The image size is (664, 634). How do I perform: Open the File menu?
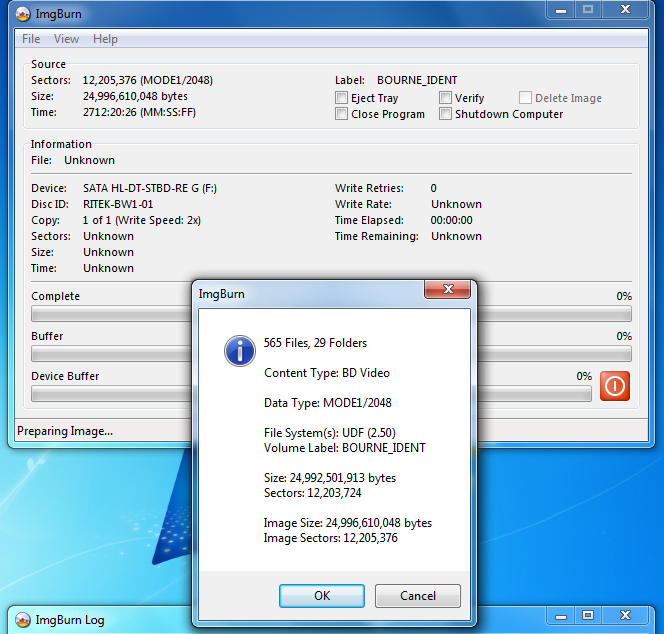(31, 39)
